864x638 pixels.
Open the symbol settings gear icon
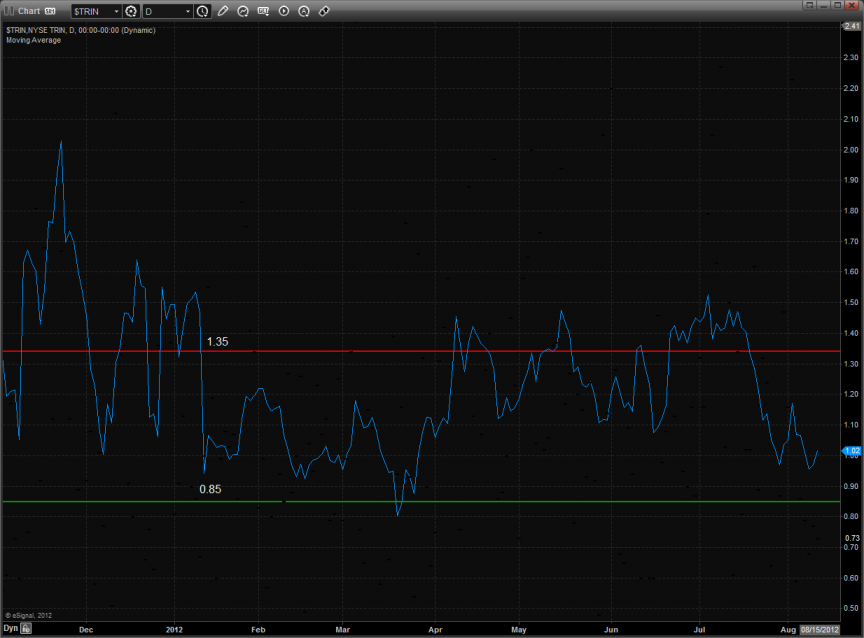(131, 11)
